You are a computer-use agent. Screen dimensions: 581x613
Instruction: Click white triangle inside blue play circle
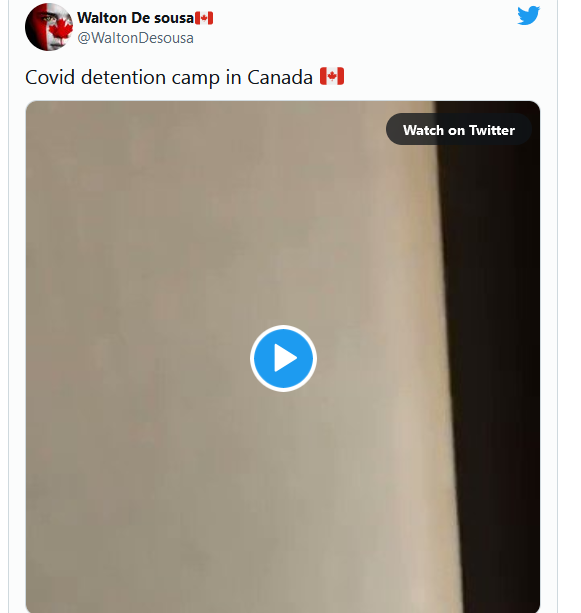pyautogui.click(x=285, y=358)
